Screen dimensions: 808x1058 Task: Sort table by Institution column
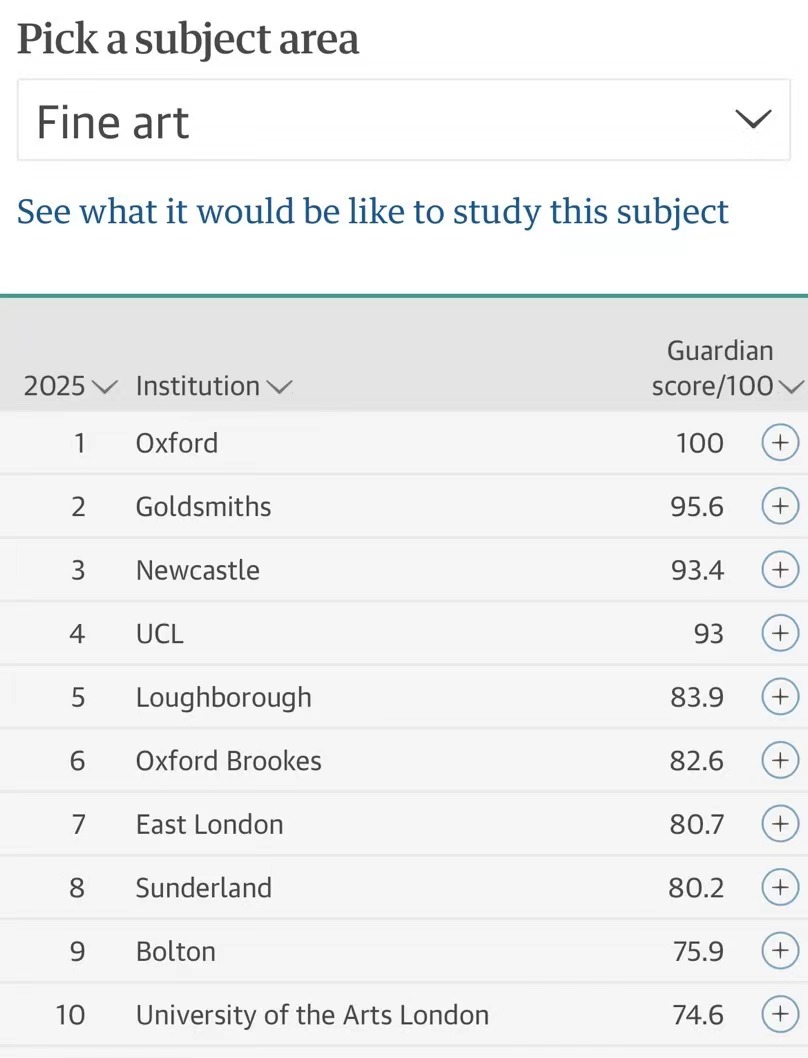(x=213, y=386)
